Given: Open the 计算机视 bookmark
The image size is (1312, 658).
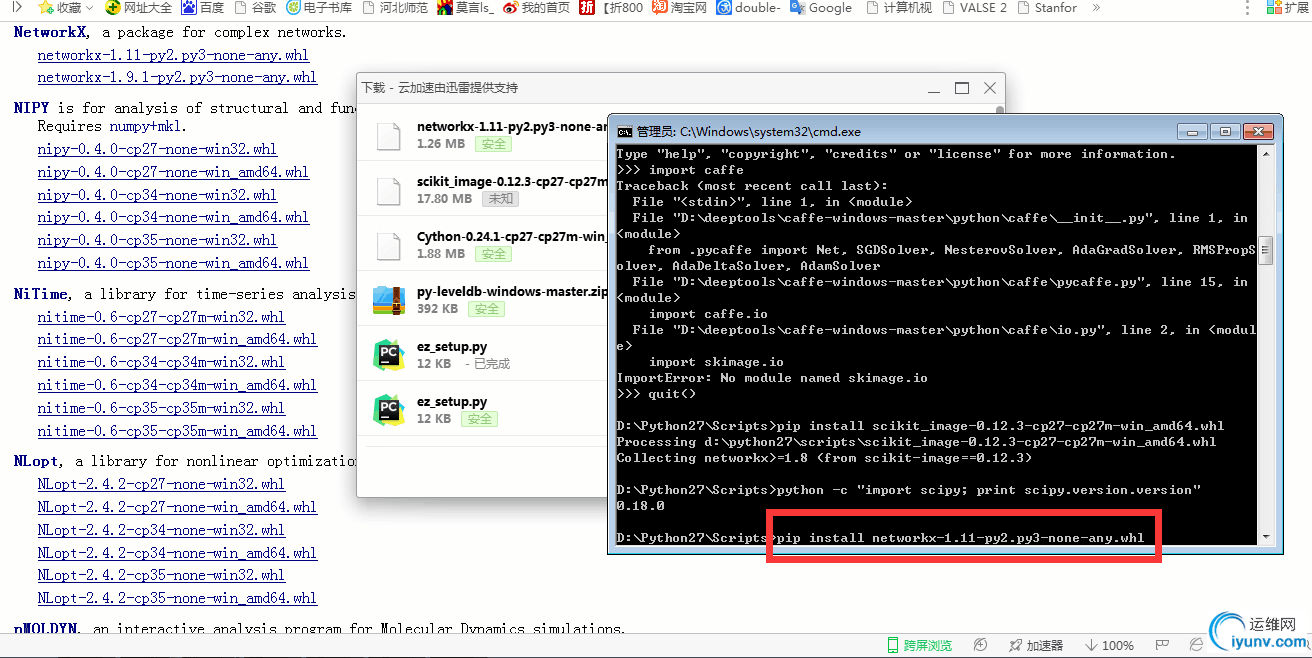Looking at the screenshot, I should click(x=898, y=7).
